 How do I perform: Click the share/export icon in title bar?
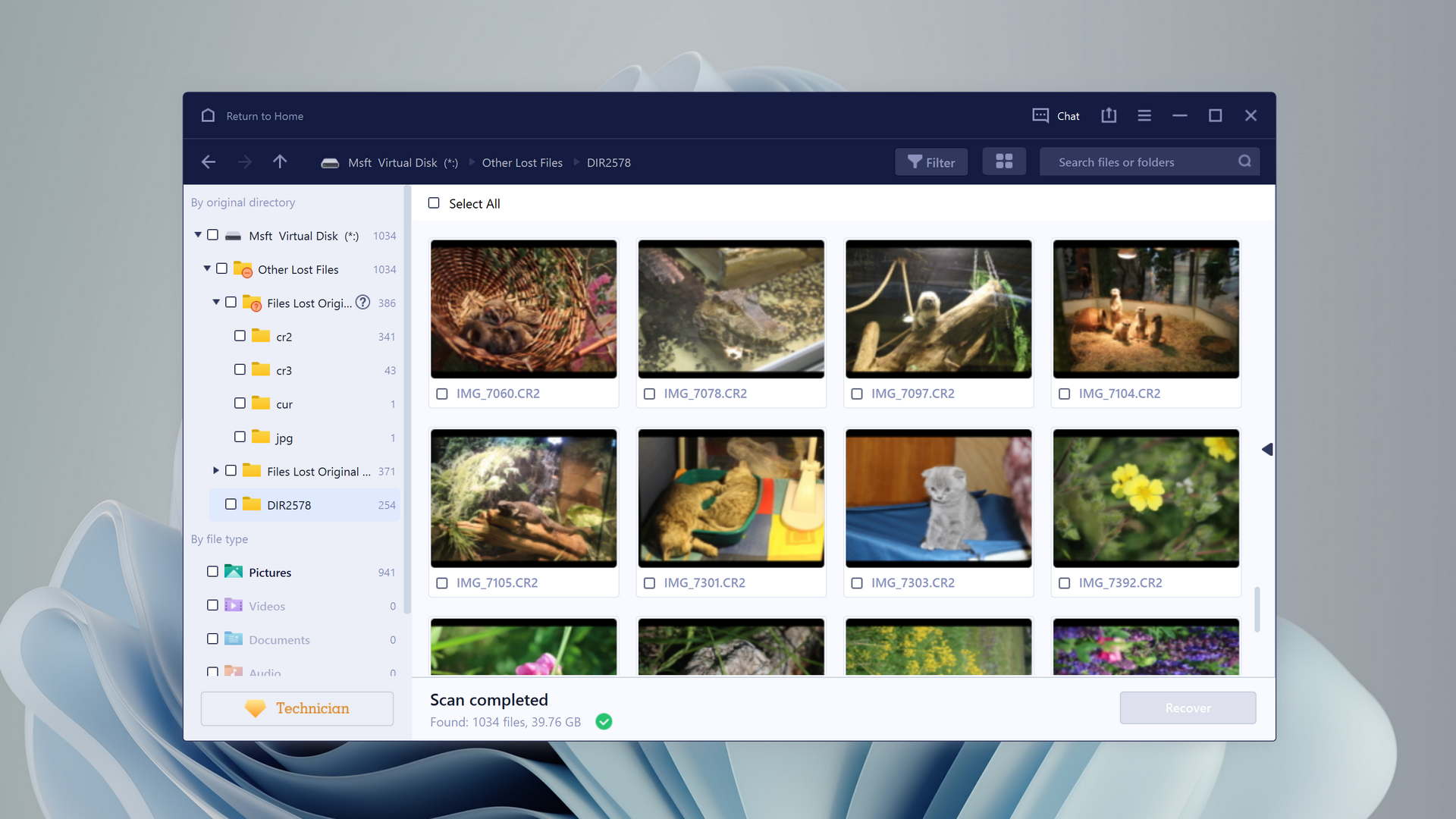1109,115
